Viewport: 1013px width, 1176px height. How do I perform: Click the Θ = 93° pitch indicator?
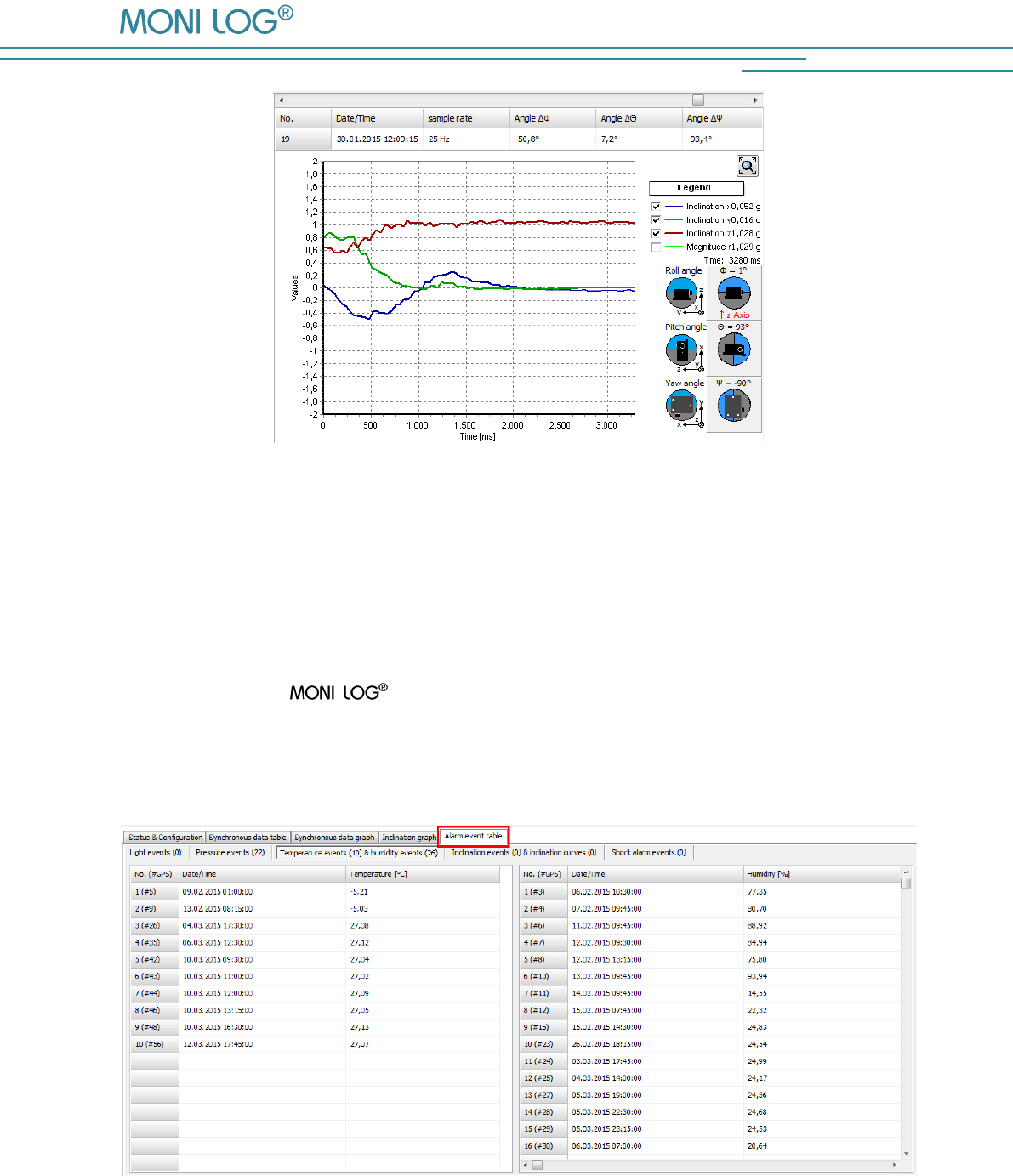(x=734, y=349)
